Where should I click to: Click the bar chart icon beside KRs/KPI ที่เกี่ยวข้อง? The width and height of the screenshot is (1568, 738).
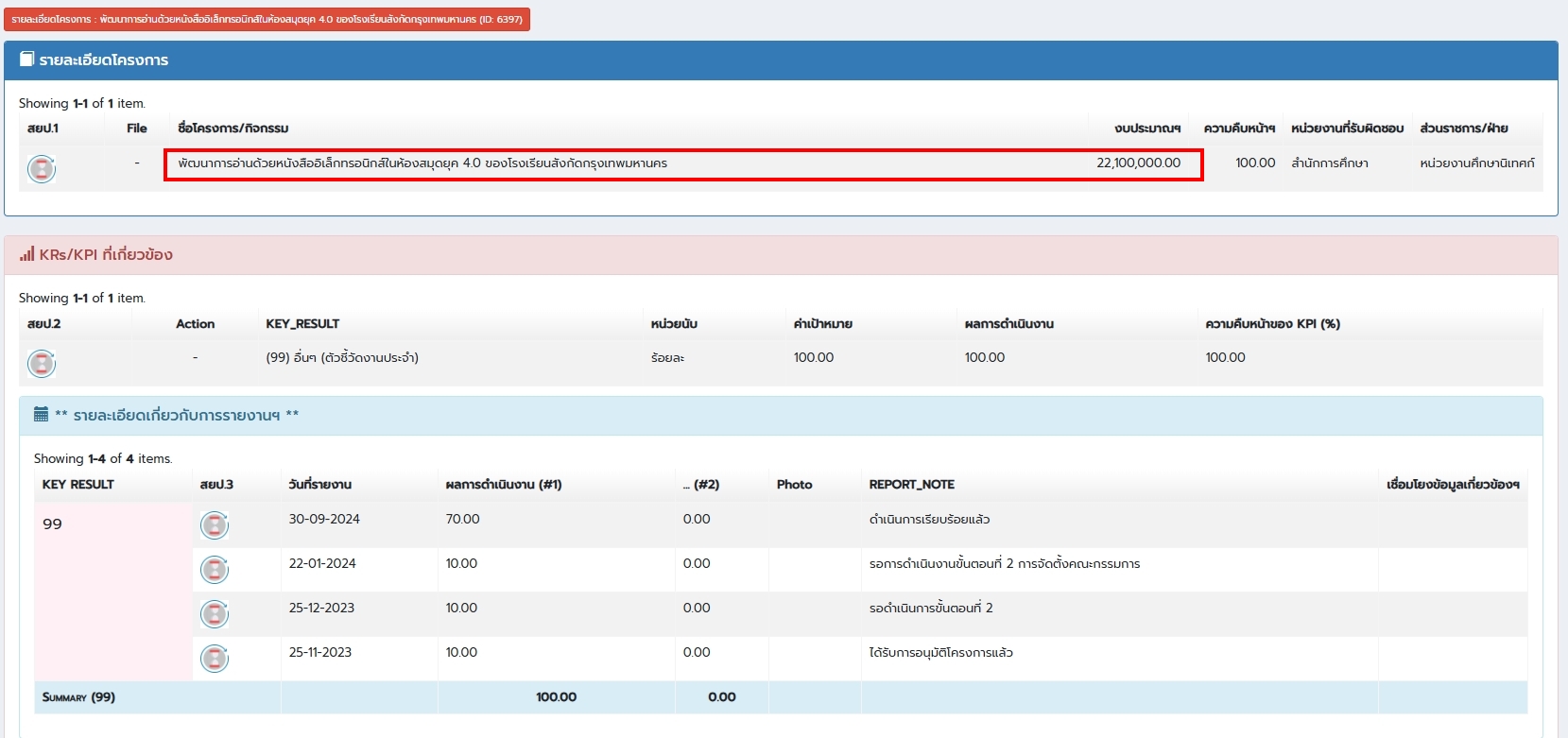coord(26,254)
